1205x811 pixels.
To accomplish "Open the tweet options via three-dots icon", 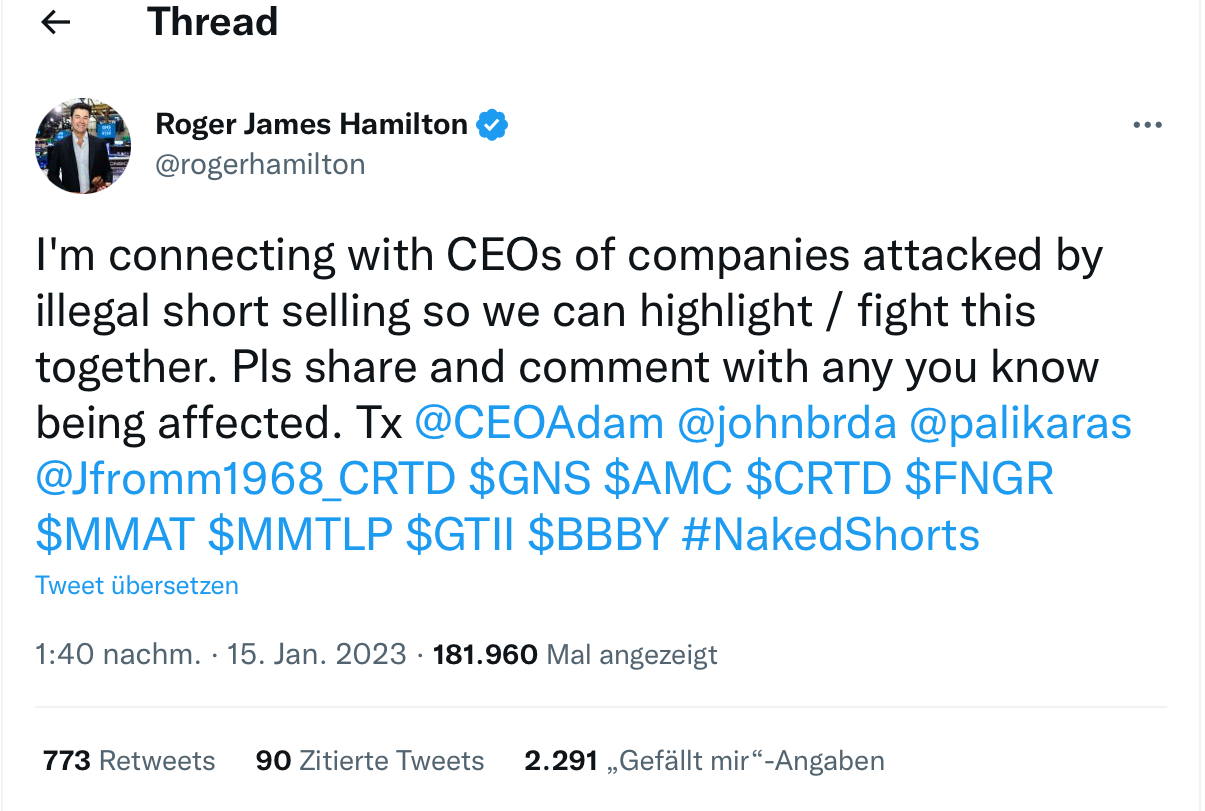I will click(x=1147, y=124).
